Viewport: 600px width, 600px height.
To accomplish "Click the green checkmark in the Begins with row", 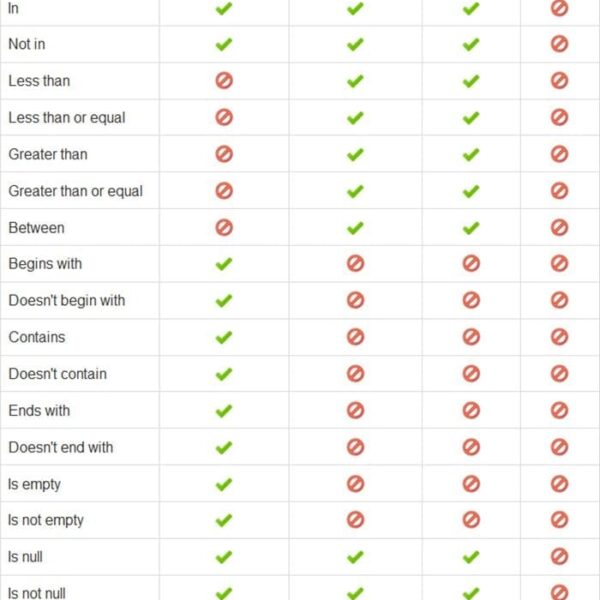I will point(224,264).
